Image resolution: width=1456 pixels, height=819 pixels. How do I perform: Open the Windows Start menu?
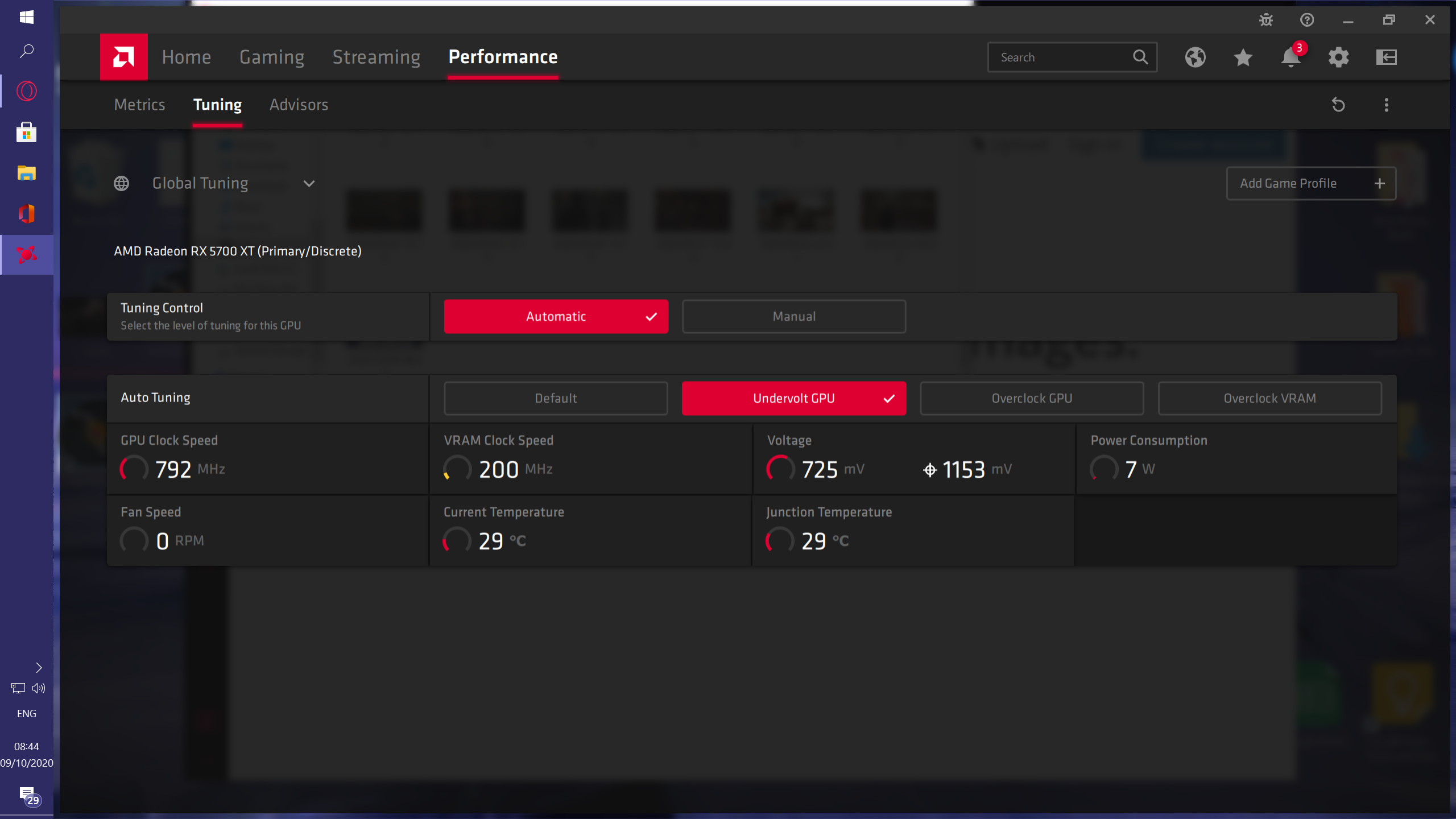27,17
